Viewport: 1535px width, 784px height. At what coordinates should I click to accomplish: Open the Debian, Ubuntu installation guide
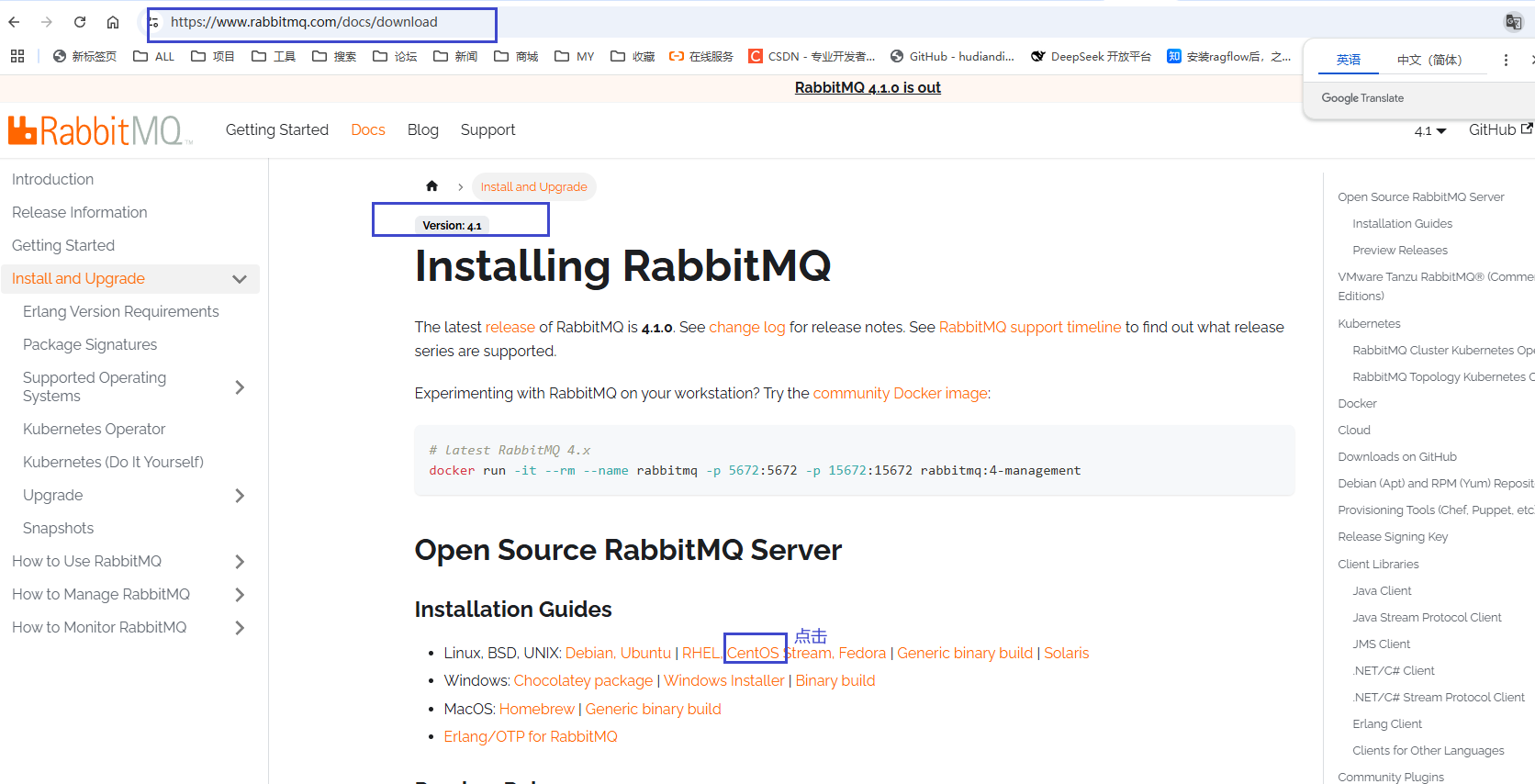pos(618,653)
